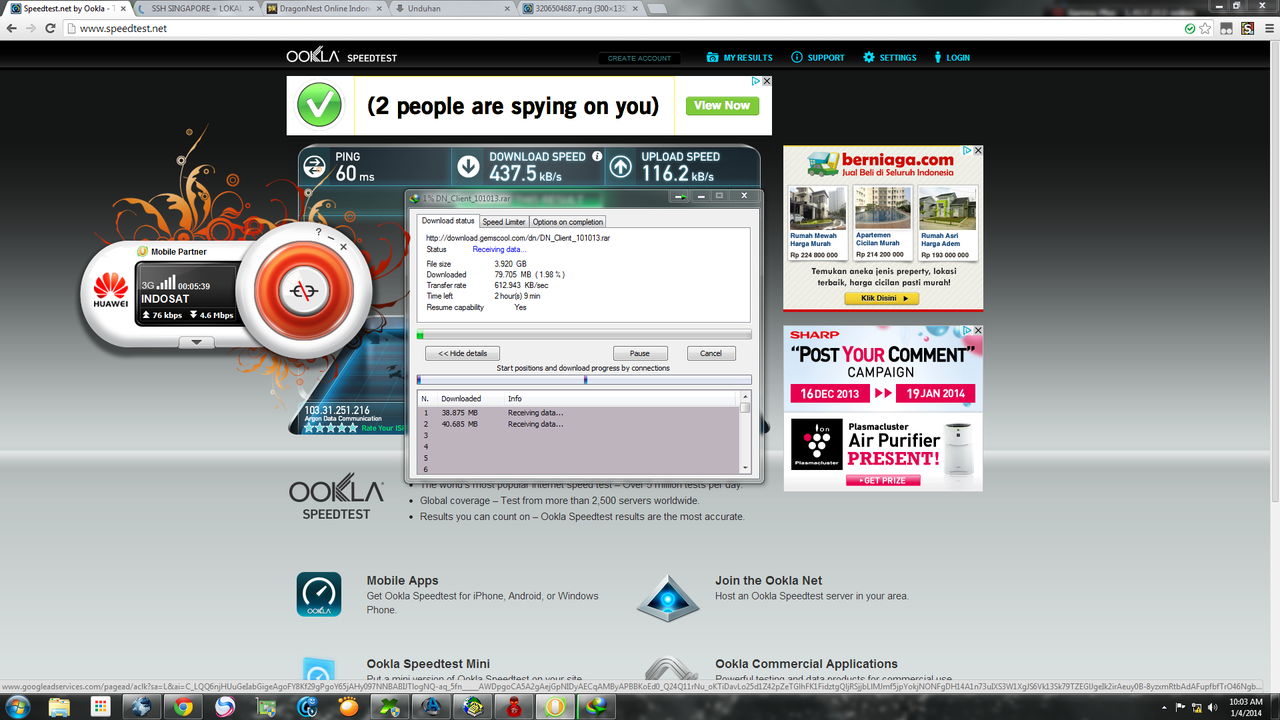
Task: Open Ookla Commercial Applications link
Action: (x=806, y=664)
